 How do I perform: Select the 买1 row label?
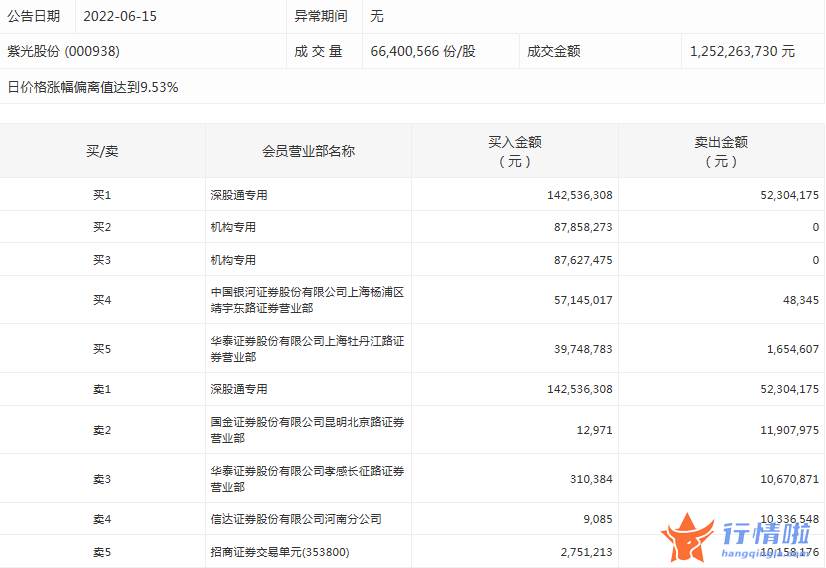coord(102,195)
